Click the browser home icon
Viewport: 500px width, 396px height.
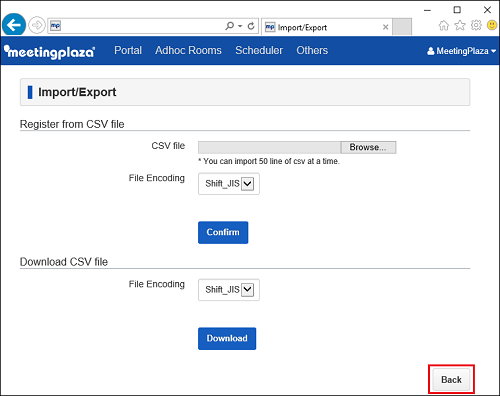coord(443,25)
